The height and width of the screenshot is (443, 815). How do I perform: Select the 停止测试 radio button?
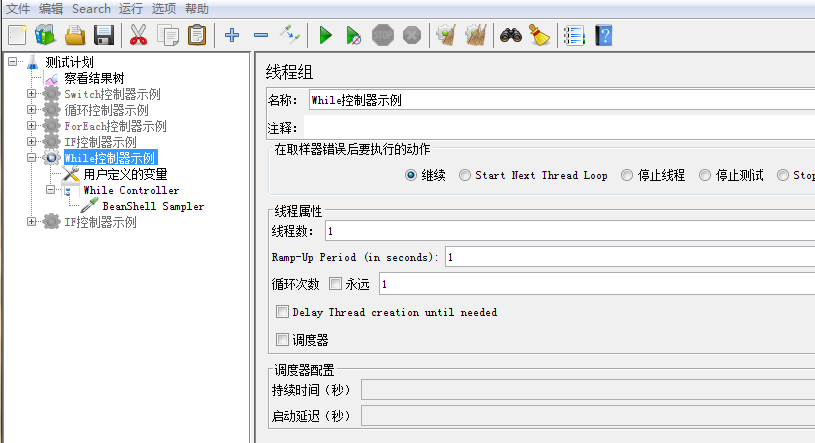coord(705,175)
